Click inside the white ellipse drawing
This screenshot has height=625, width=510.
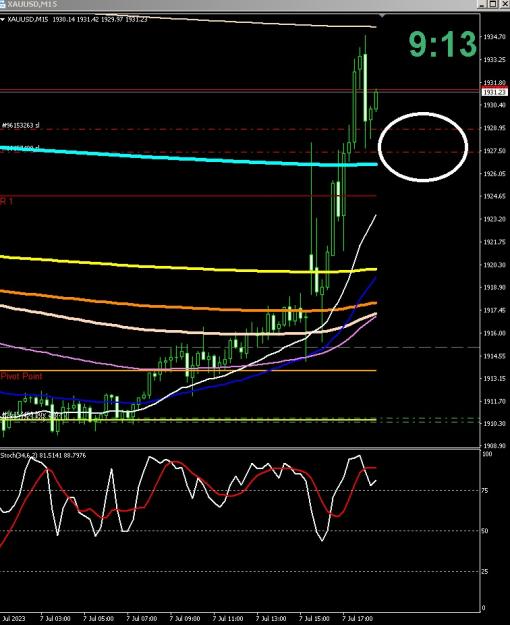[x=423, y=147]
